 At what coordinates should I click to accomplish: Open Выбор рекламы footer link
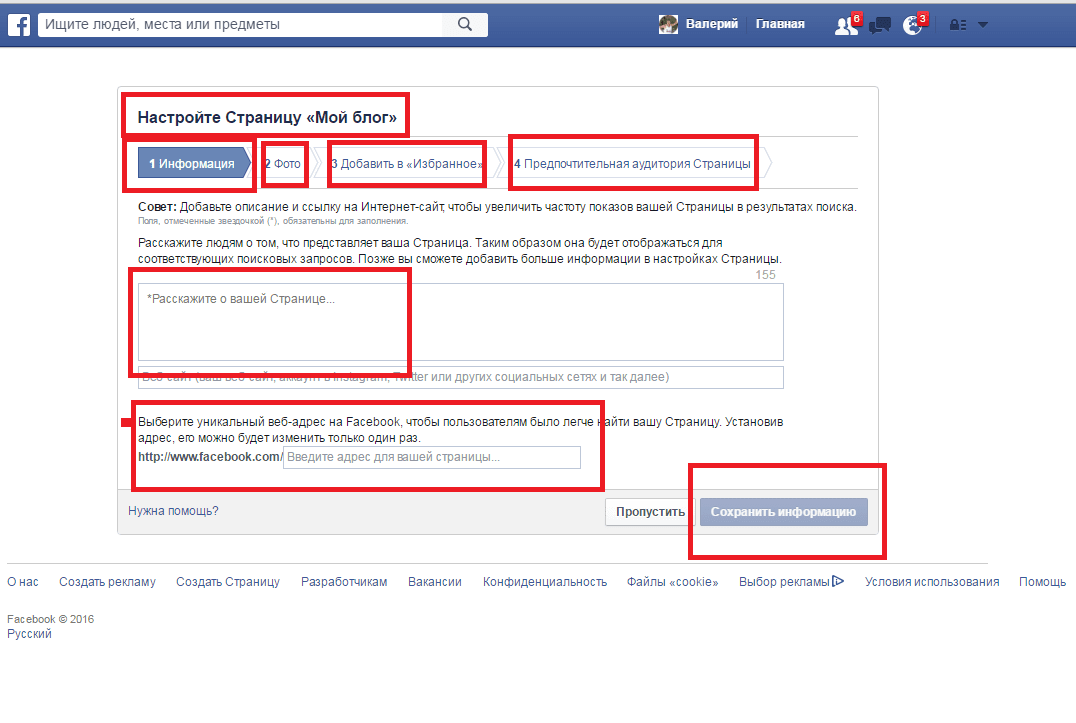784,582
